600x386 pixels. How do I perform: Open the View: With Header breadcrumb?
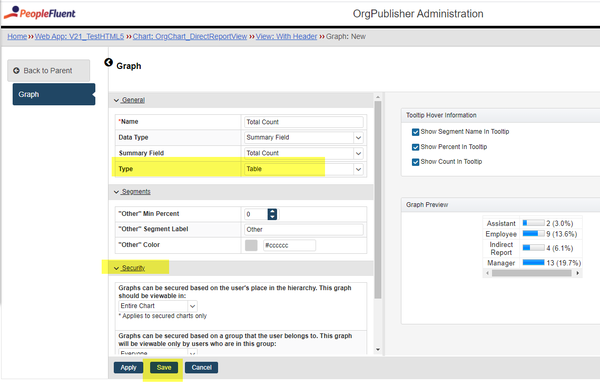coord(286,36)
